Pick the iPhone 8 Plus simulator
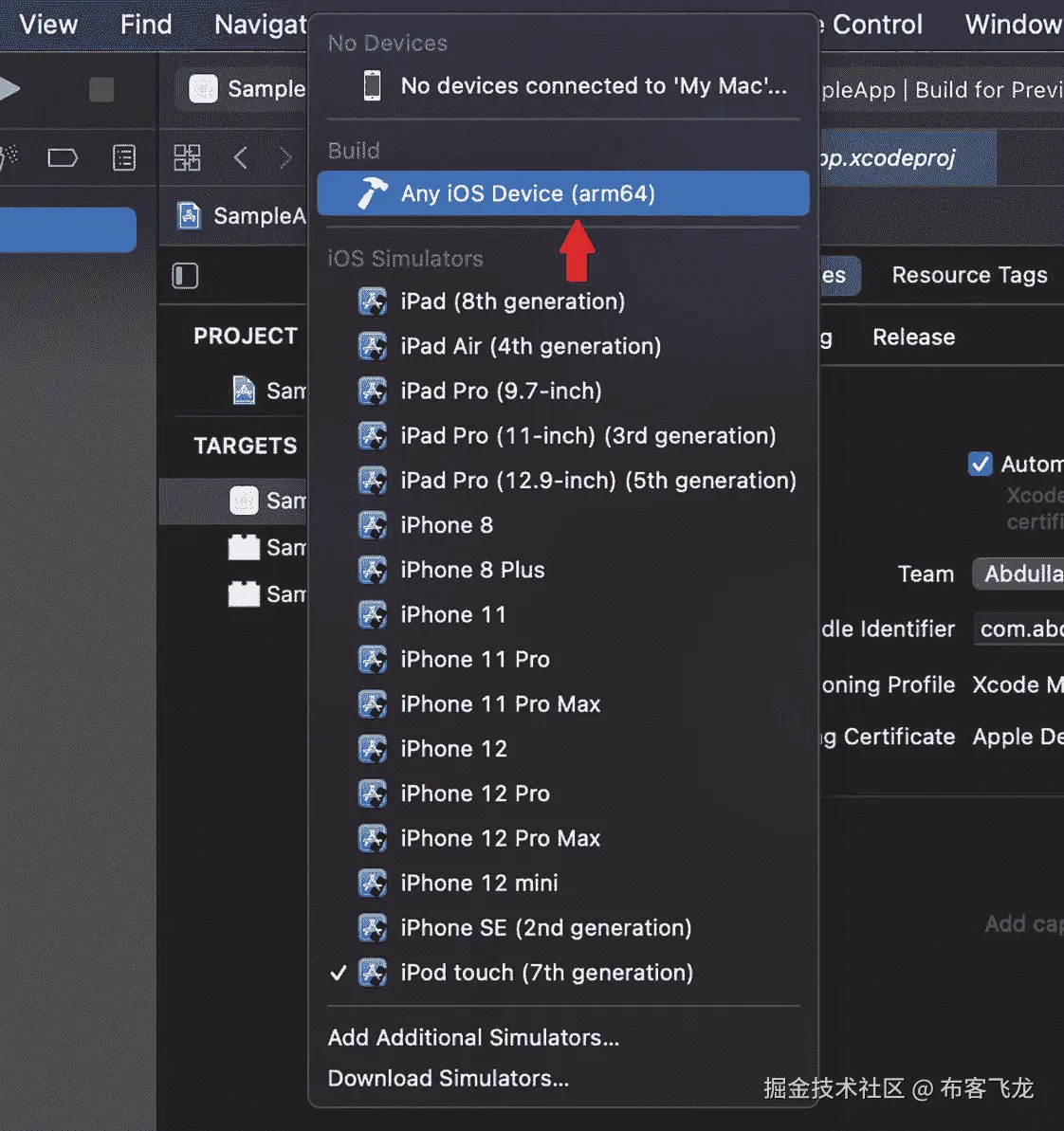Image resolution: width=1064 pixels, height=1131 pixels. tap(562, 570)
